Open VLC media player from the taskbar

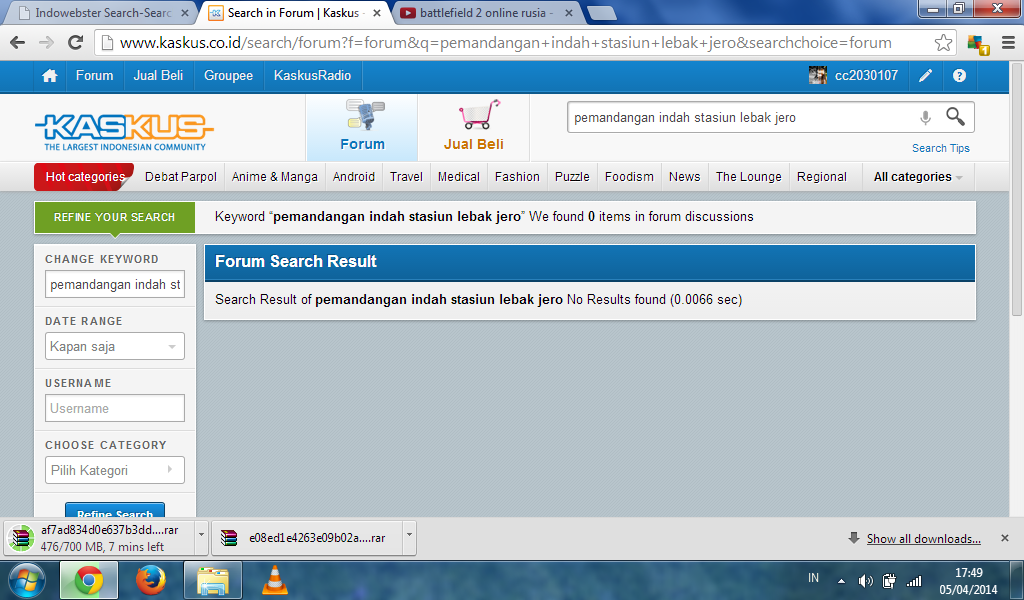[275, 580]
